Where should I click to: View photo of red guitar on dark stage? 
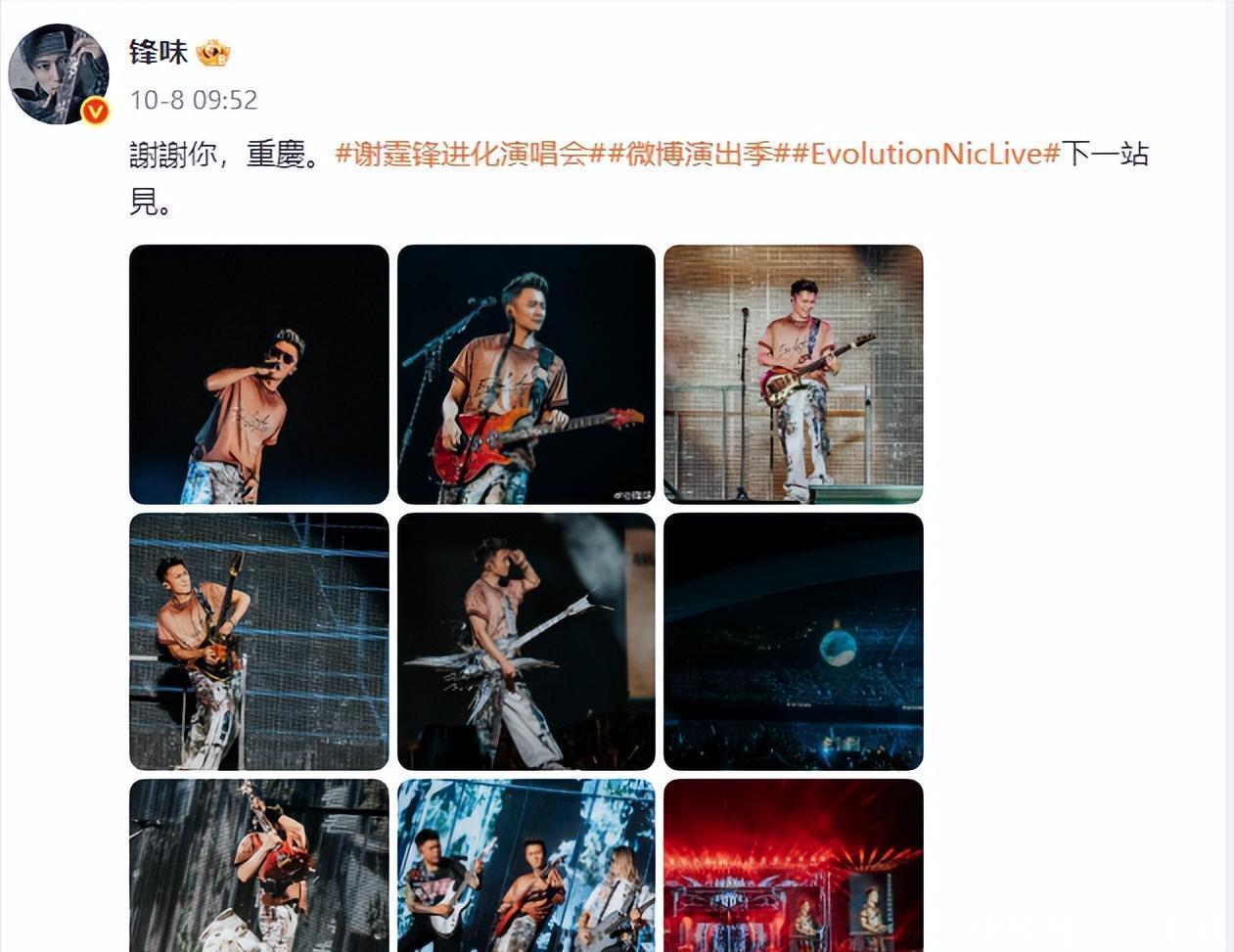point(526,375)
